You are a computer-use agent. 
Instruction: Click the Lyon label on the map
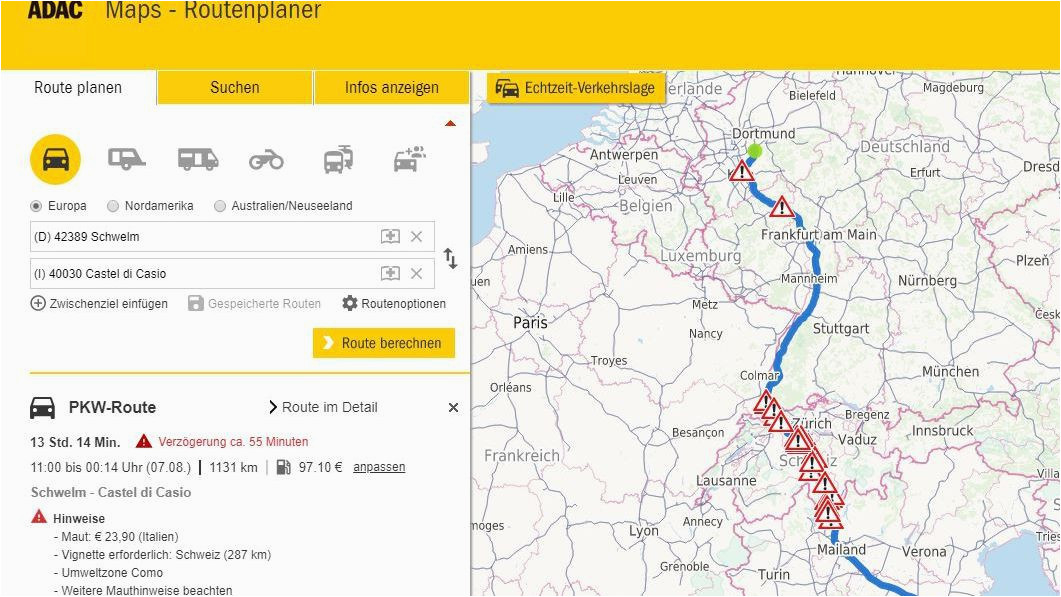(x=644, y=531)
